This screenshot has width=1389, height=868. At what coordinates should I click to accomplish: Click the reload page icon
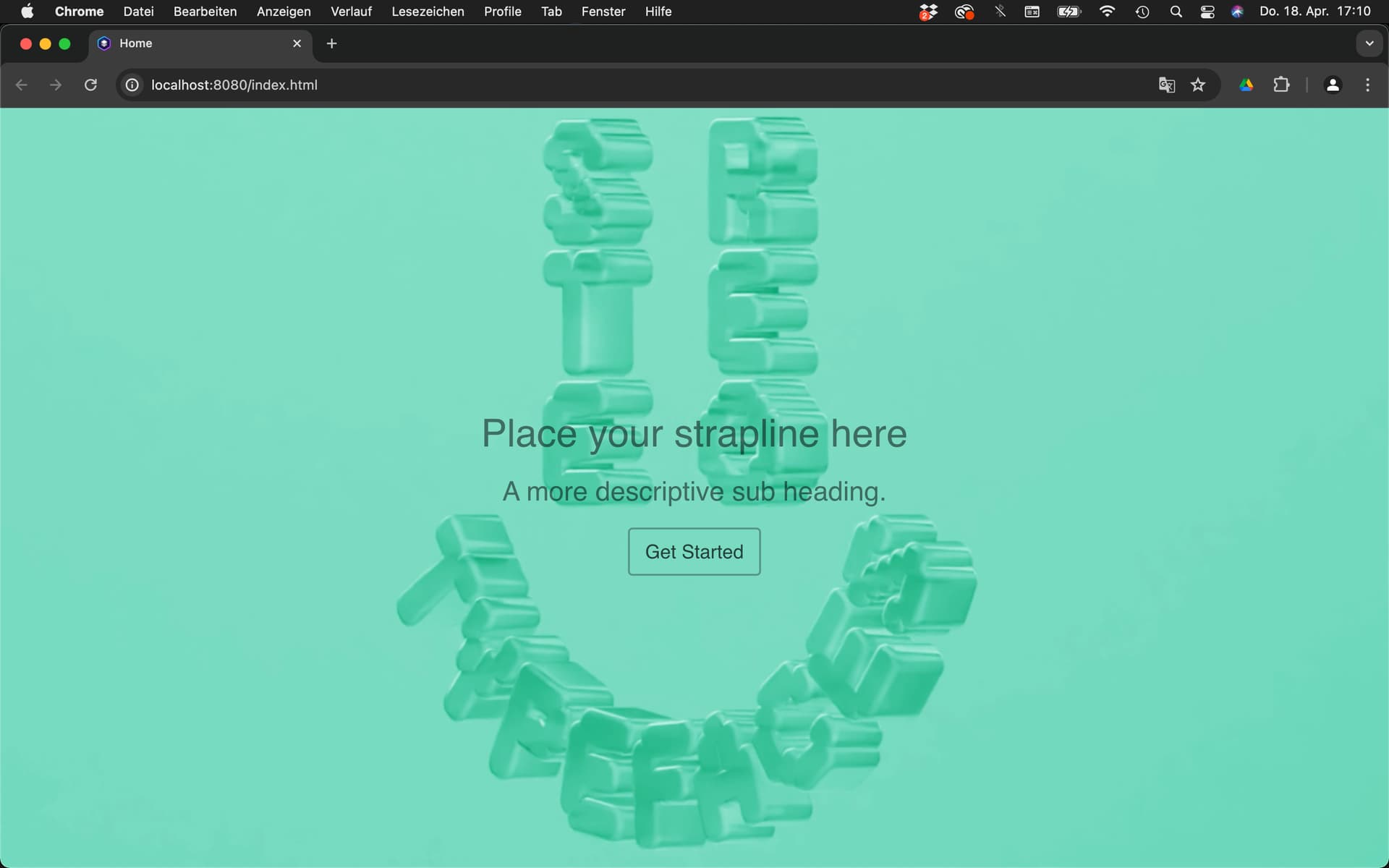[x=90, y=85]
